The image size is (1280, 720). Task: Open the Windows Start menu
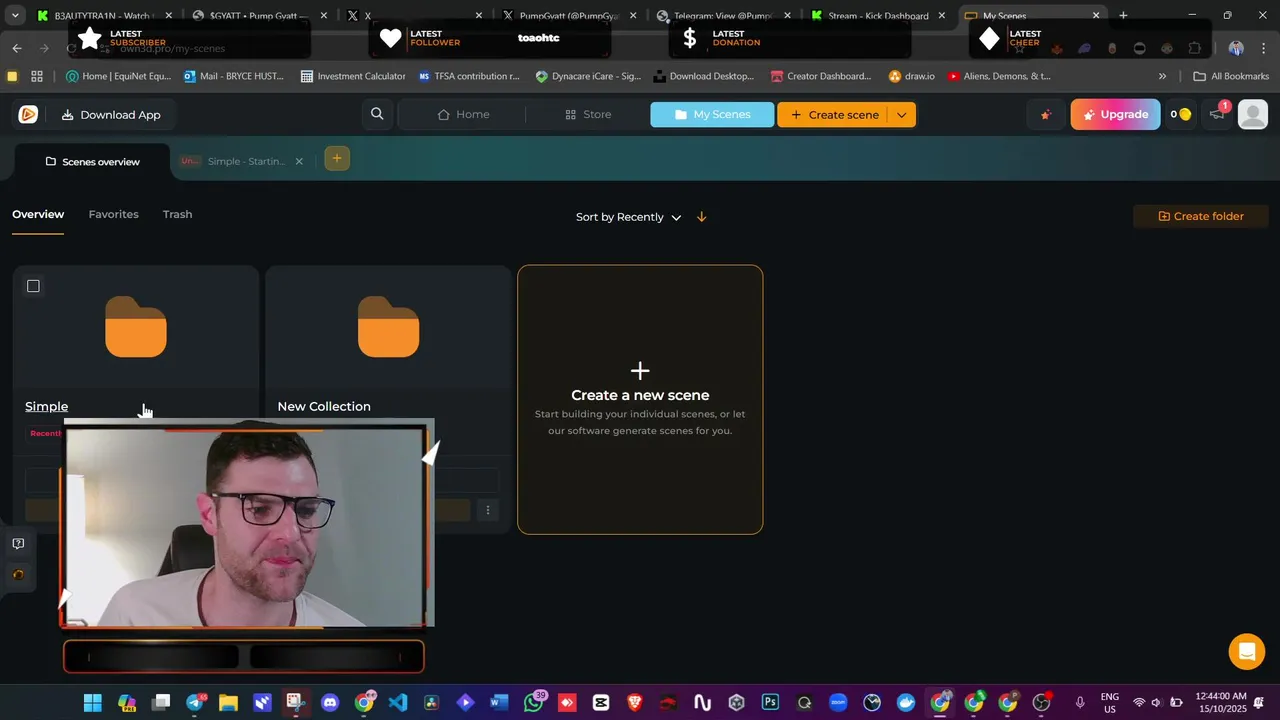(92, 703)
